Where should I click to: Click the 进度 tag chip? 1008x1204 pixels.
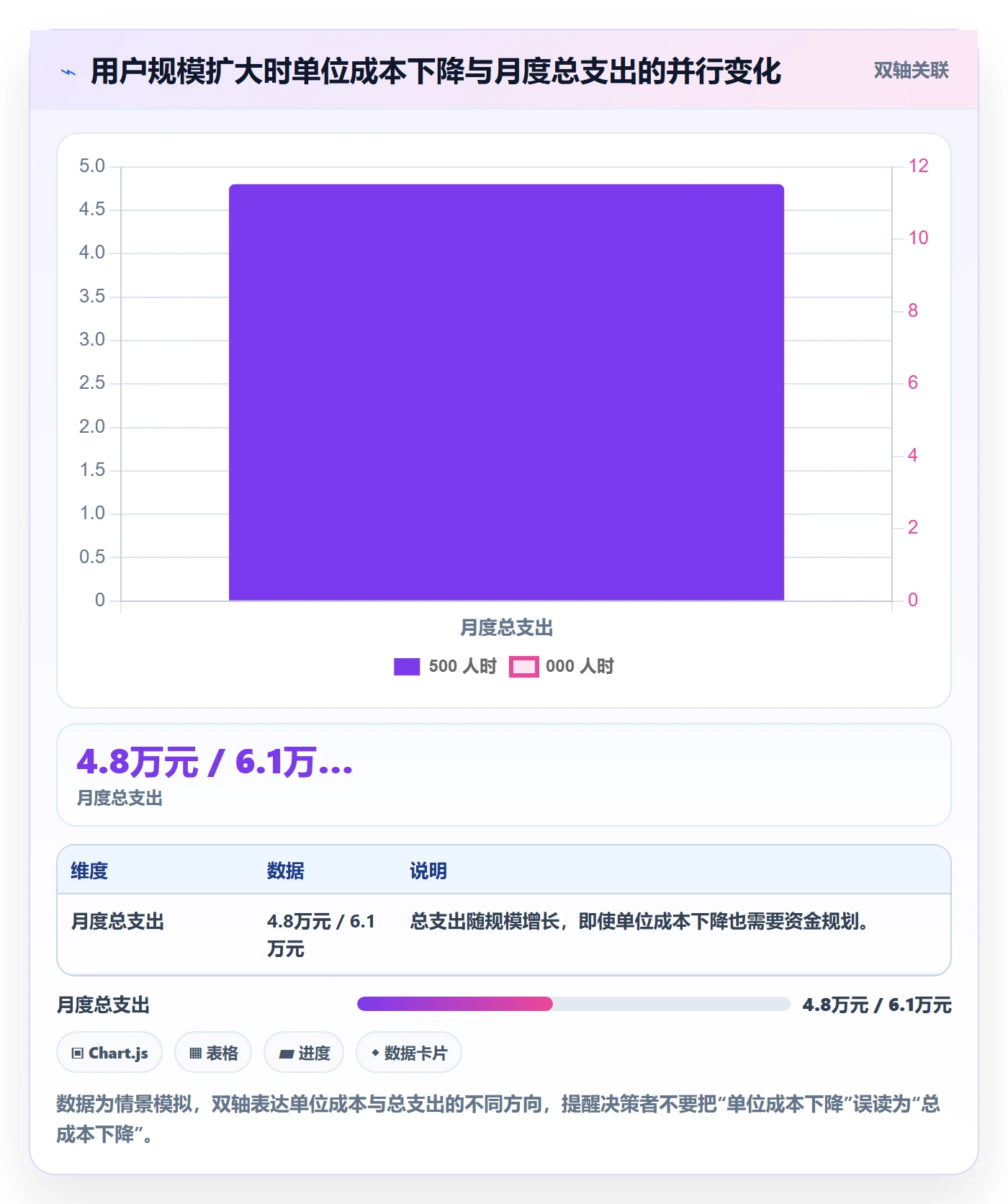pos(304,1053)
